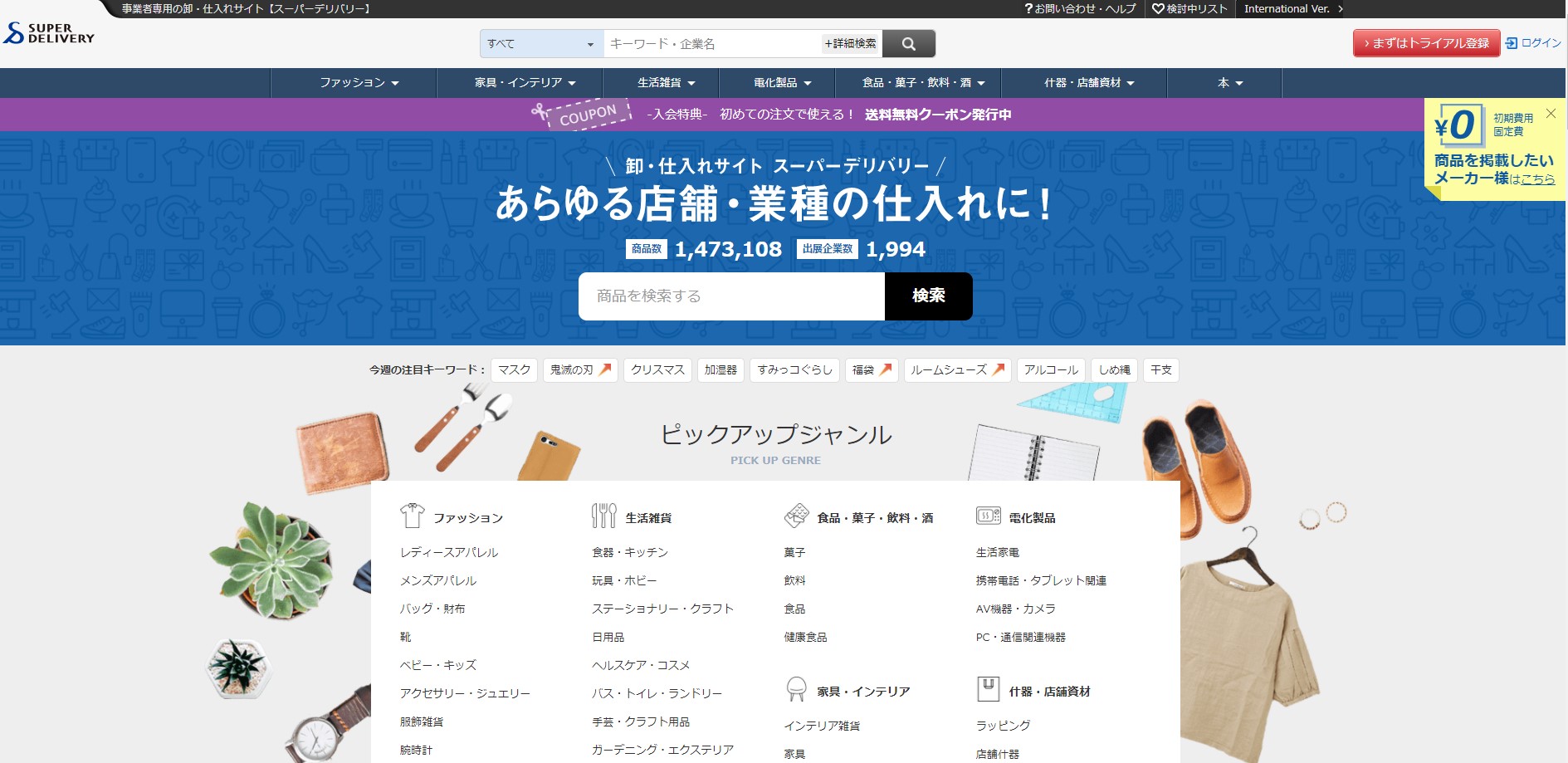This screenshot has height=763, width=1568.
Task: Expand the 電化製品 navigation menu
Action: (782, 83)
